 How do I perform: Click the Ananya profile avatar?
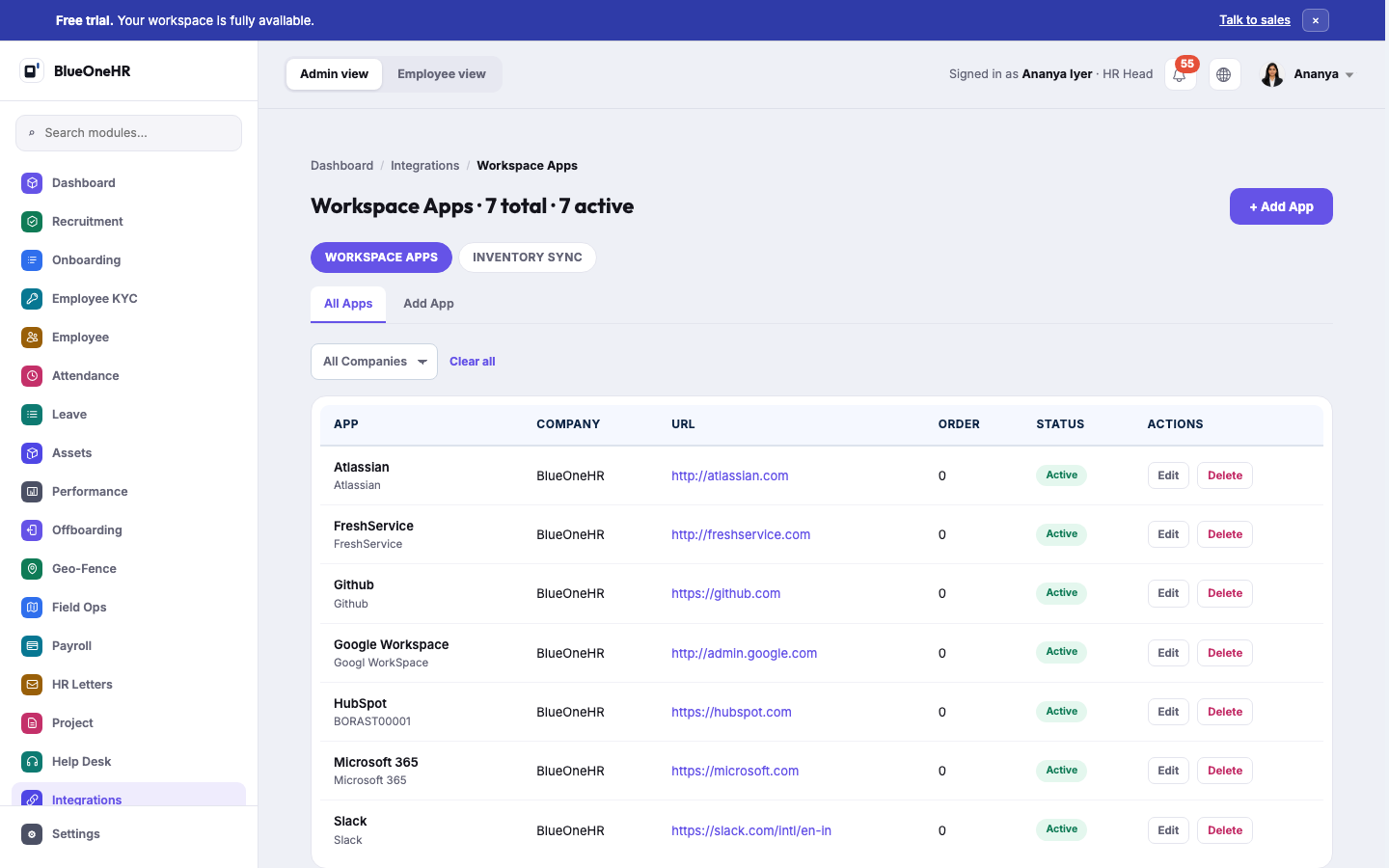pos(1272,74)
